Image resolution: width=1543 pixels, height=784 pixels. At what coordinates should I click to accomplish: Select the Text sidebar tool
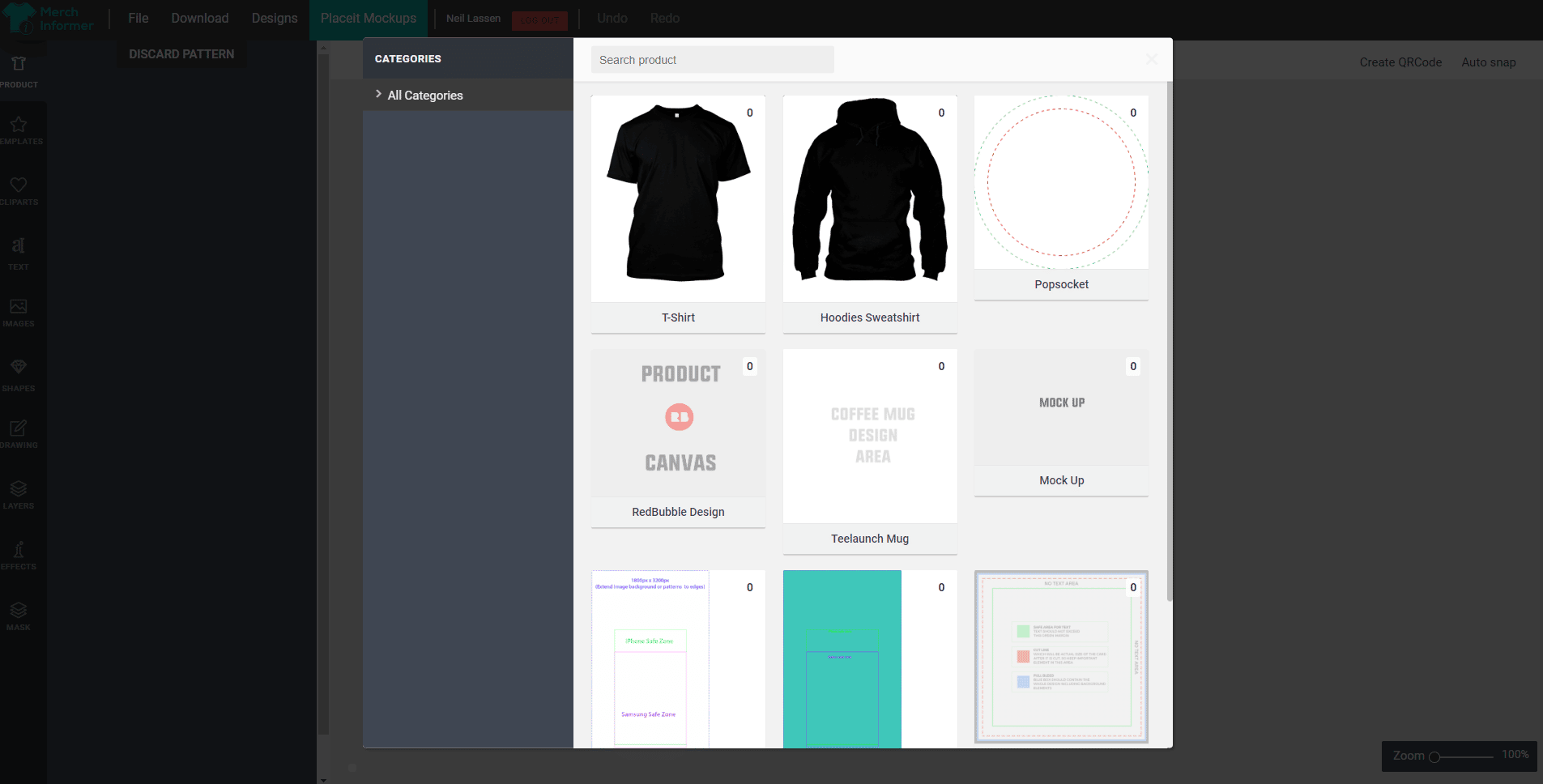pos(19,254)
